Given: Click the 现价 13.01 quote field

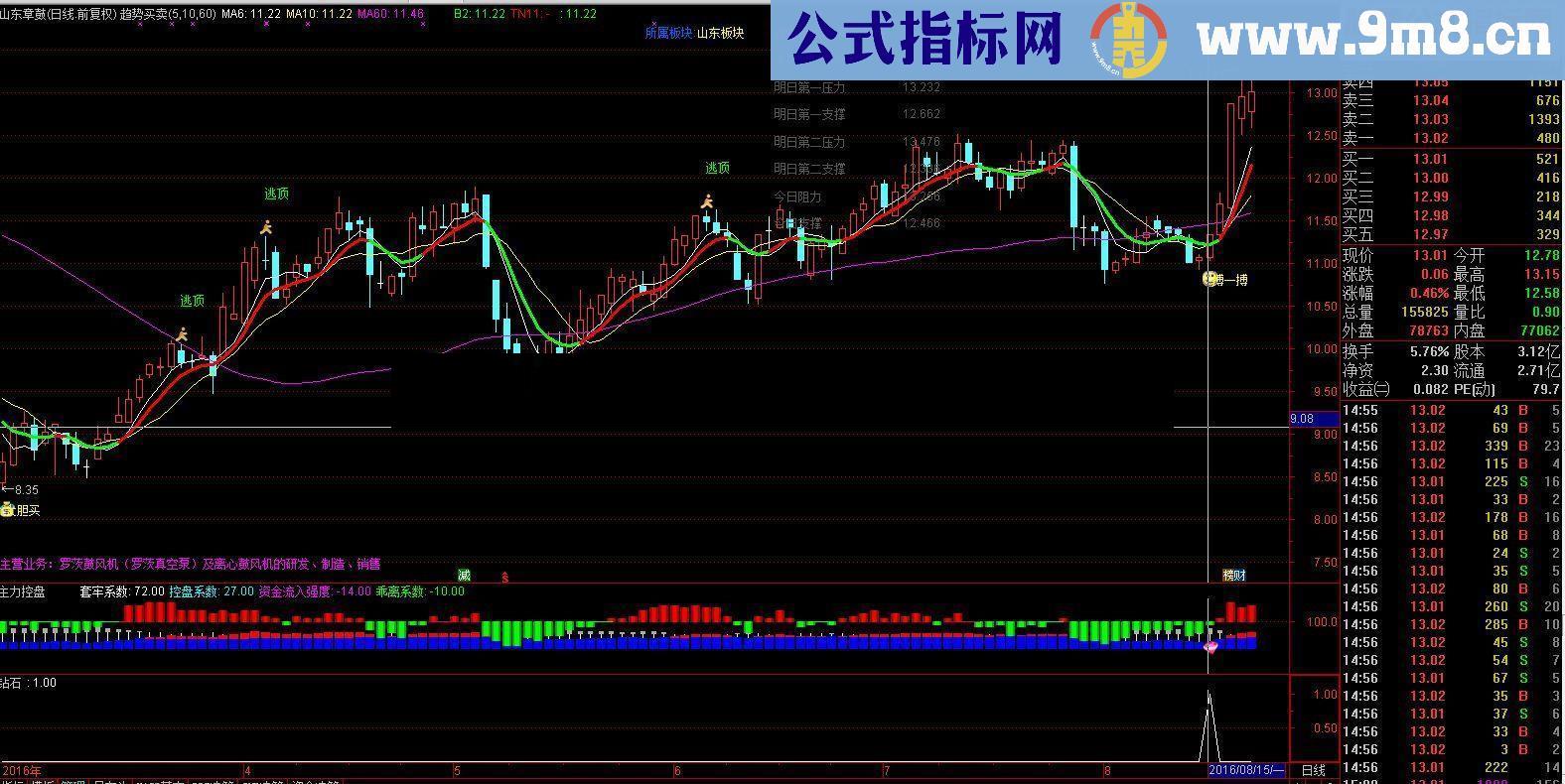Looking at the screenshot, I should 1395,256.
